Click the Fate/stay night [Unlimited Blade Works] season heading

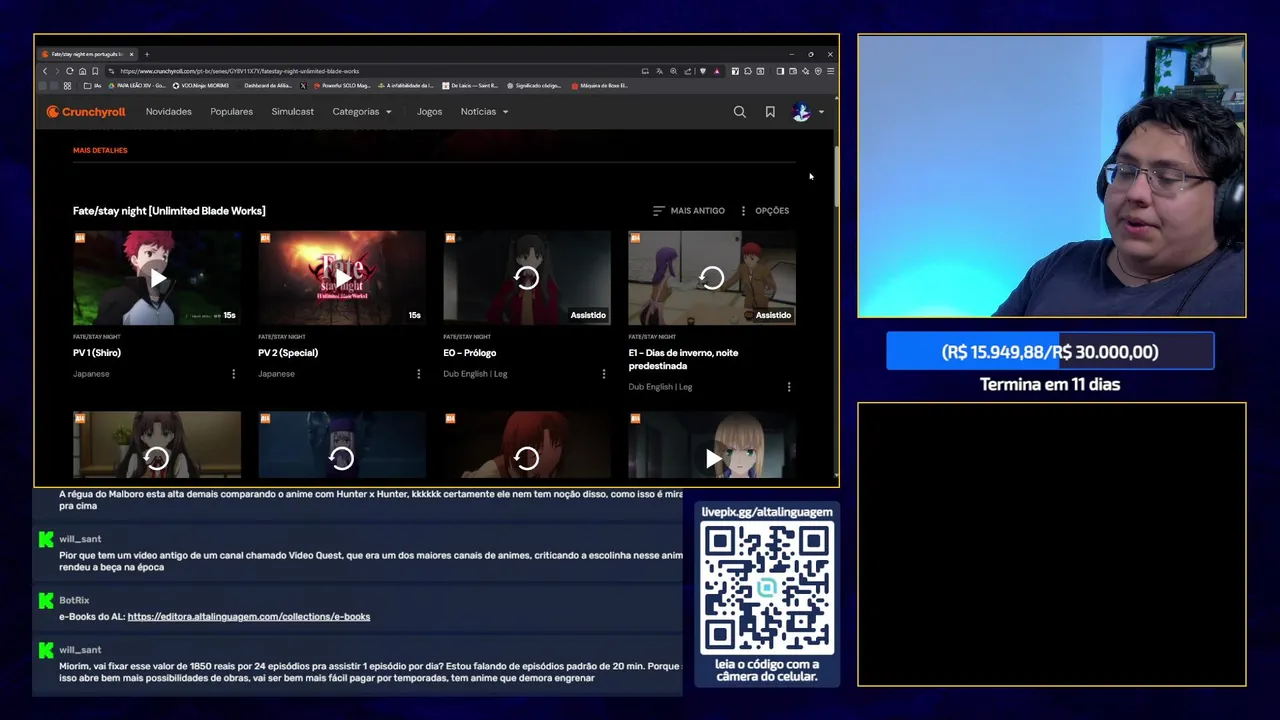[169, 211]
